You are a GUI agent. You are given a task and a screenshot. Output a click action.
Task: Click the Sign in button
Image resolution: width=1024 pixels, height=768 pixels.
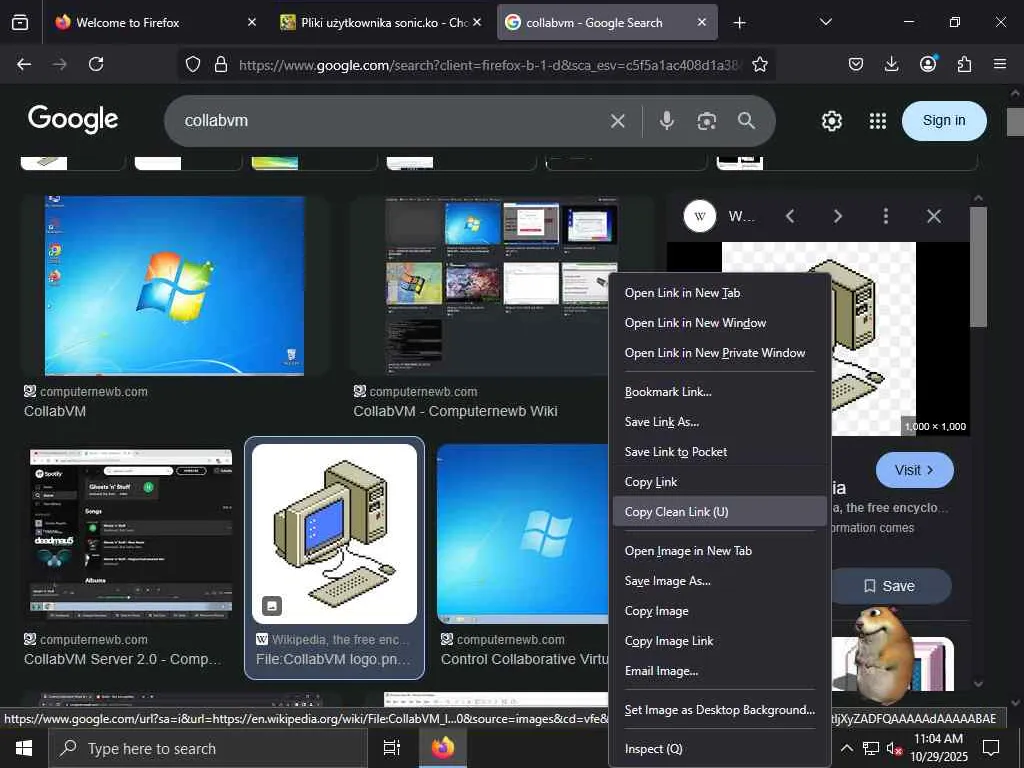(x=944, y=121)
